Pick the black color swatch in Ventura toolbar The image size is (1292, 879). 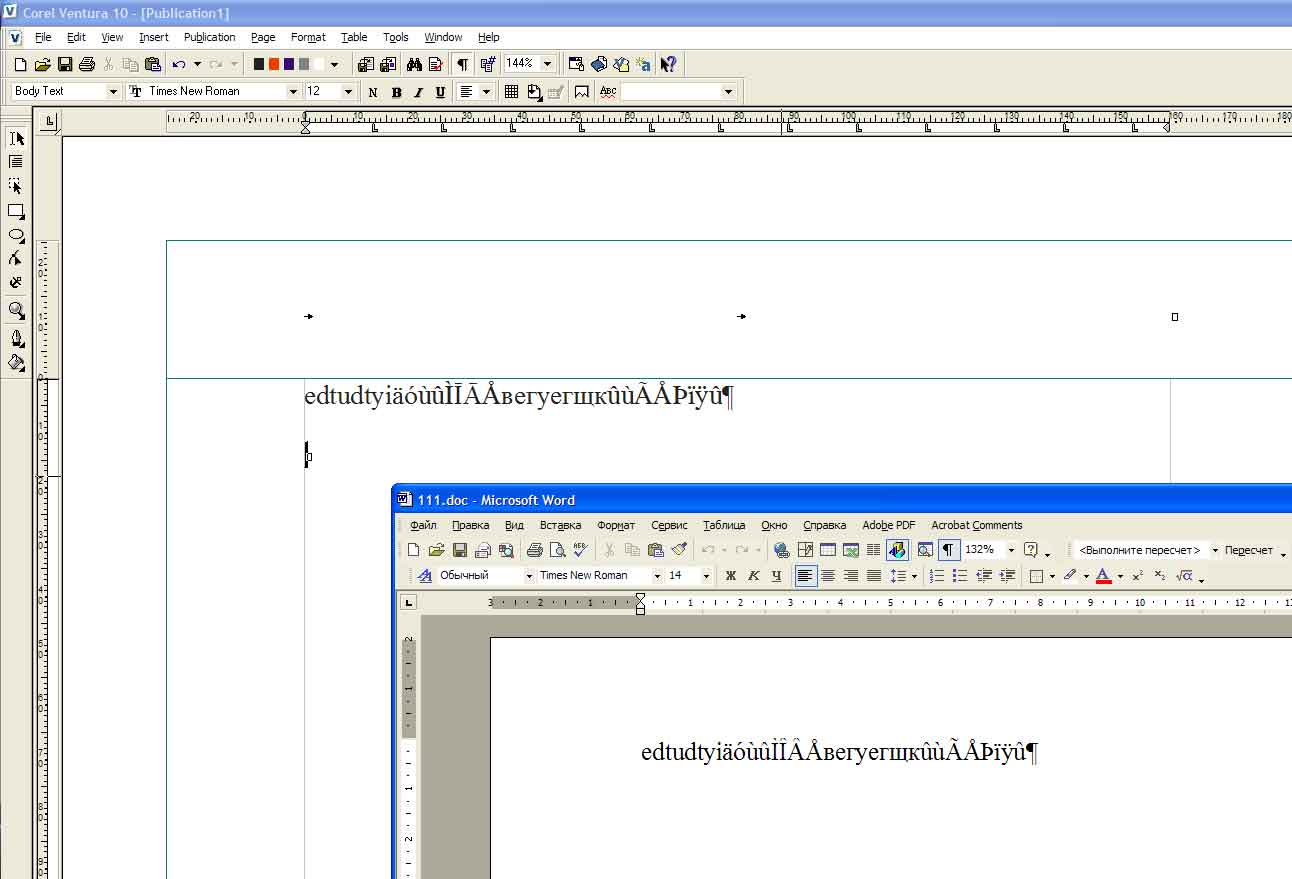point(259,64)
